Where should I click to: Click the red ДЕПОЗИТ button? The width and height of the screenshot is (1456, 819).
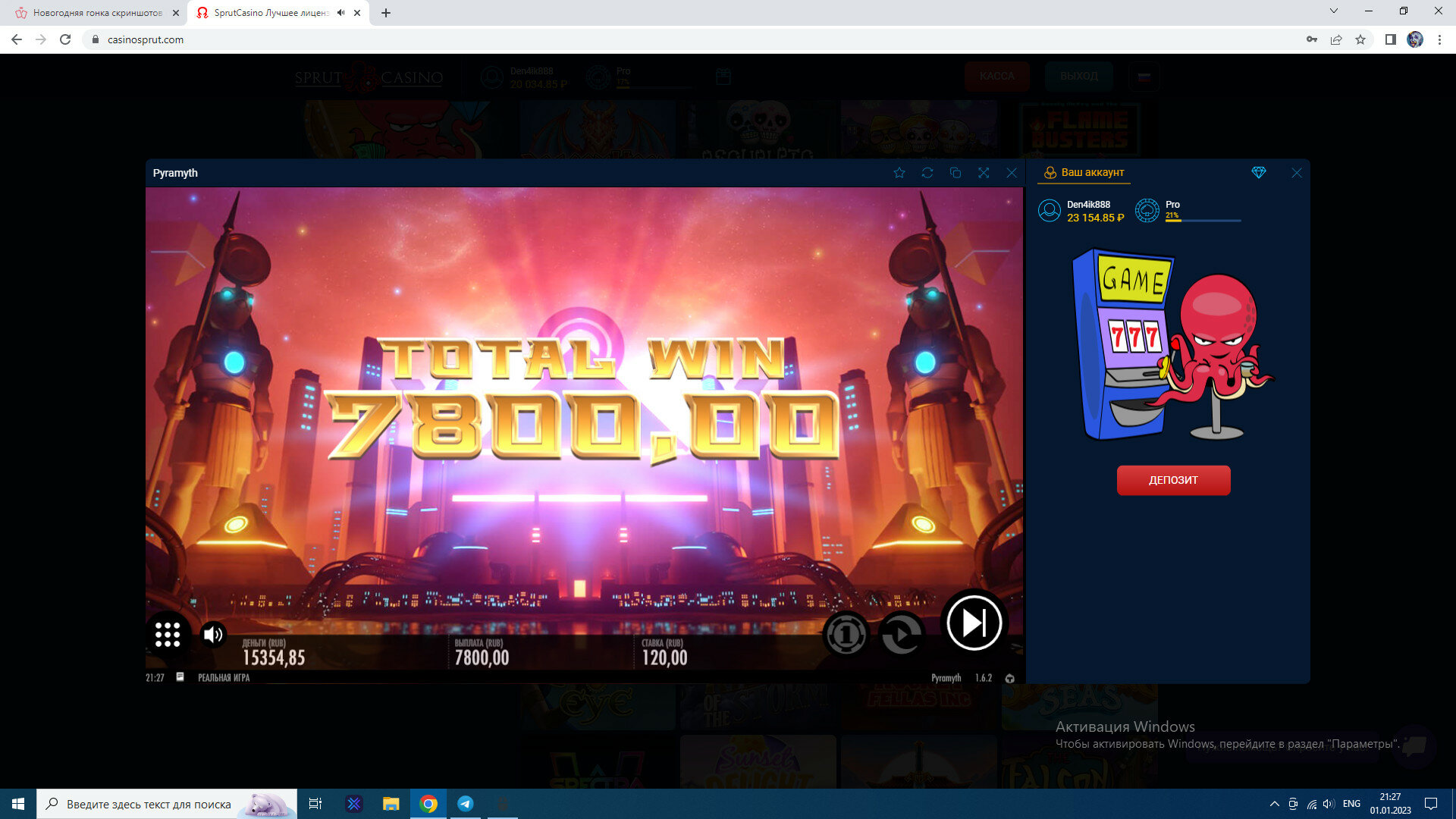(x=1173, y=480)
